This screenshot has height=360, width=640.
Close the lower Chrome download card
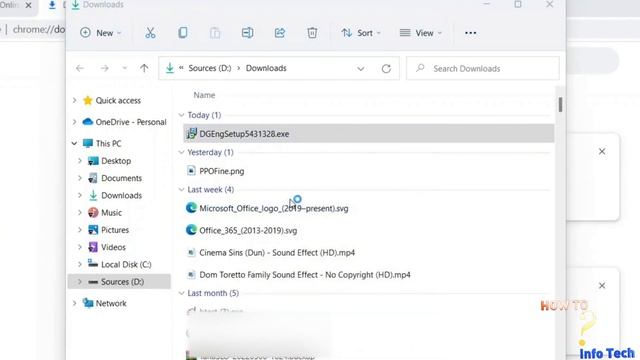point(602,286)
